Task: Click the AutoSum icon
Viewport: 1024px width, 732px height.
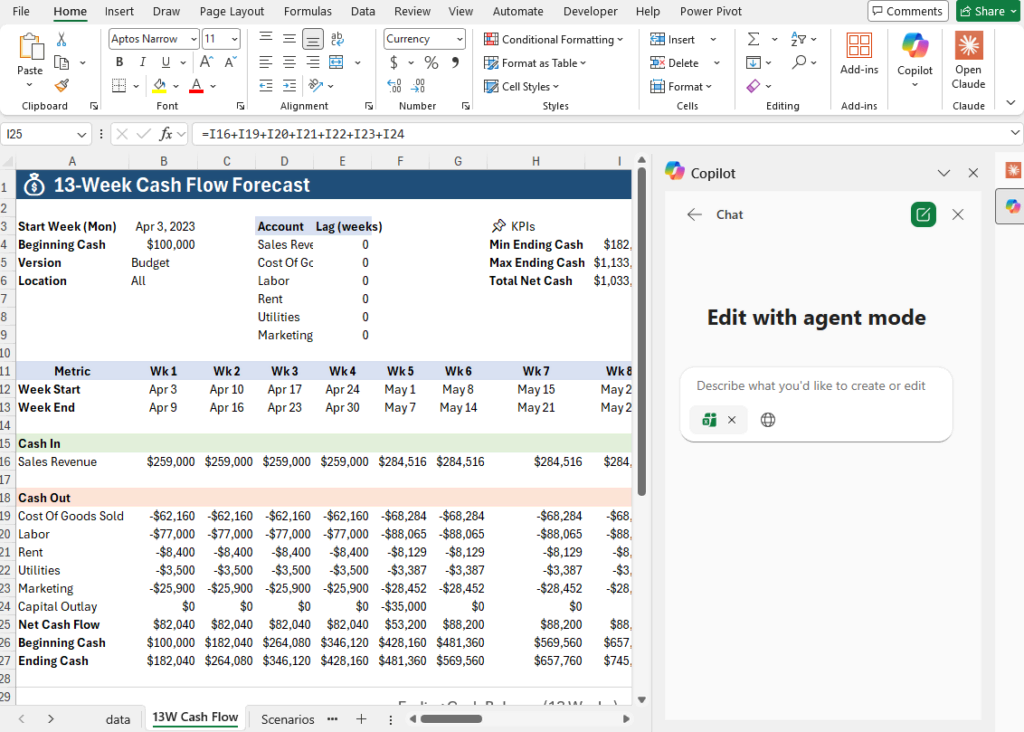Action: [755, 37]
